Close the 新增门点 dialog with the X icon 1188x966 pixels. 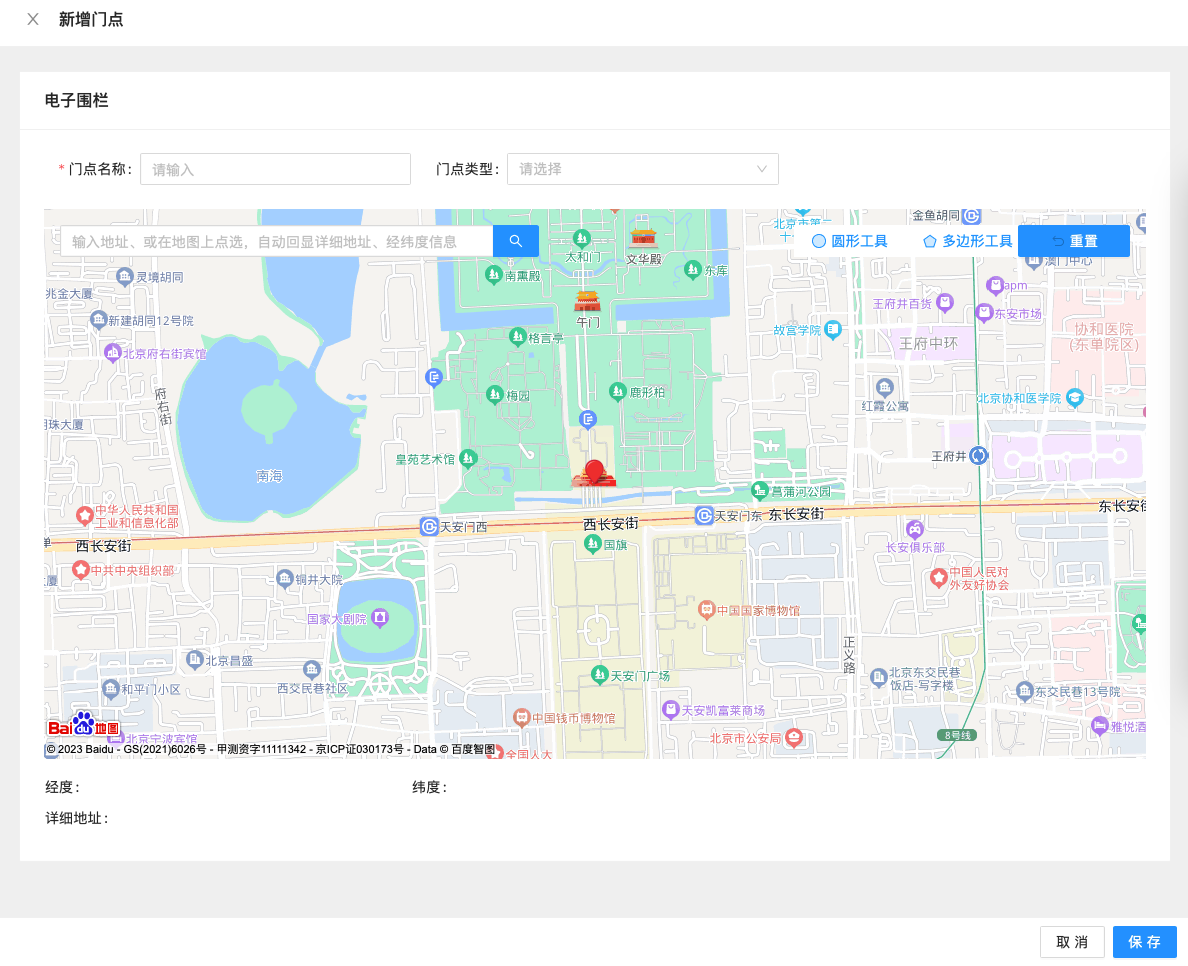click(x=33, y=20)
